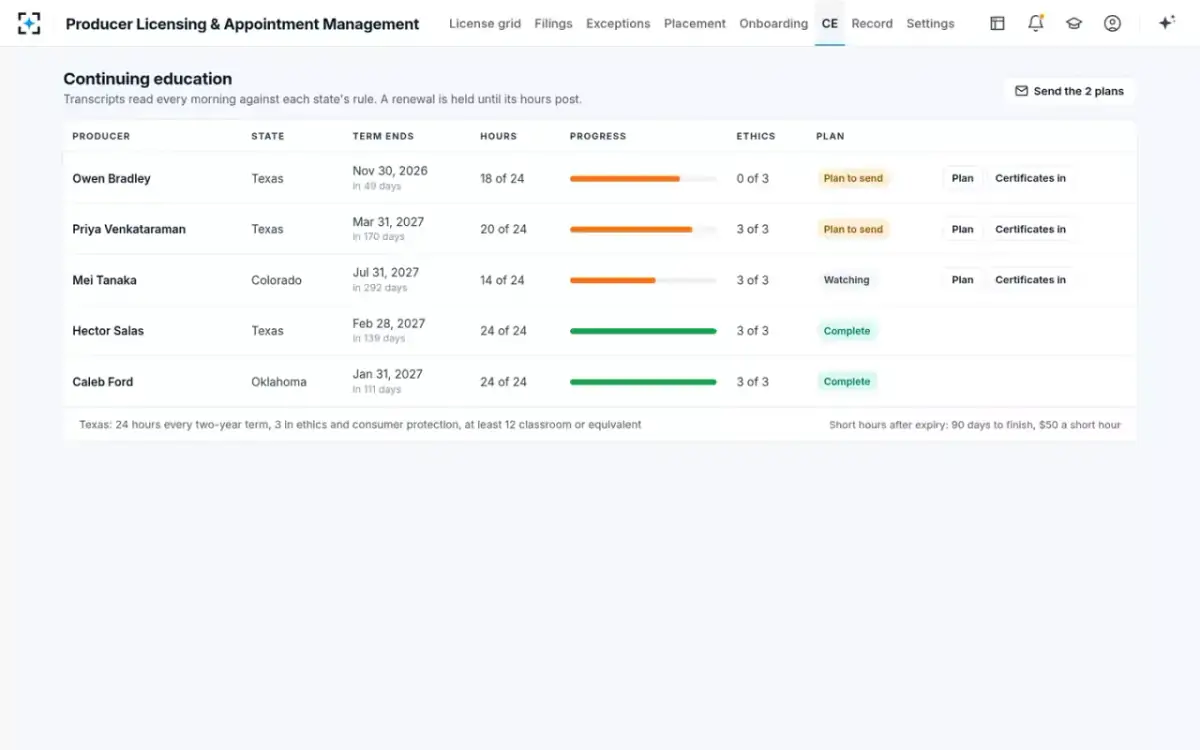This screenshot has width=1200, height=750.
Task: Click Mei Tanaka's Watching badge
Action: (846, 280)
